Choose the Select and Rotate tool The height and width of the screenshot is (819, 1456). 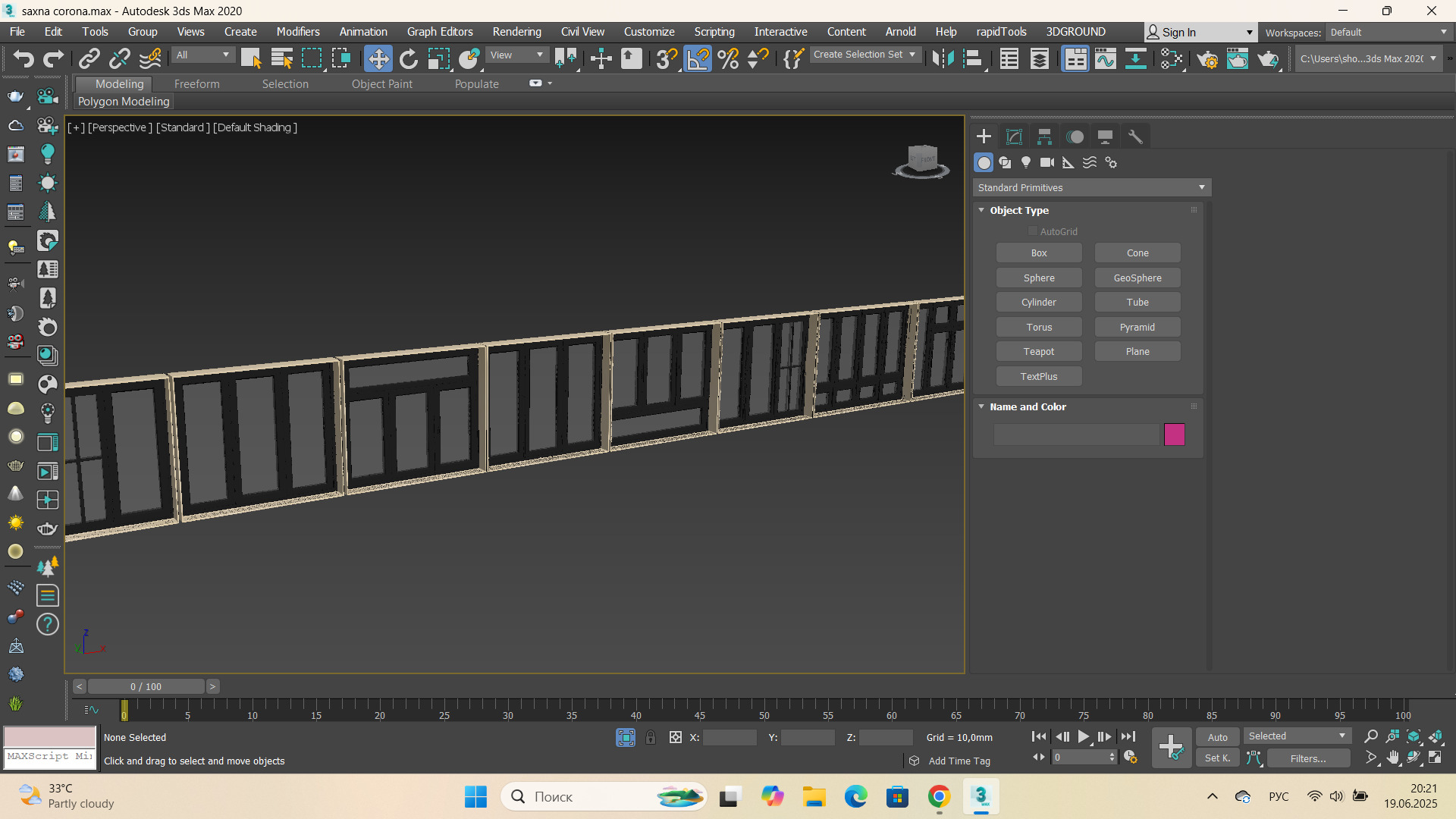(x=409, y=58)
